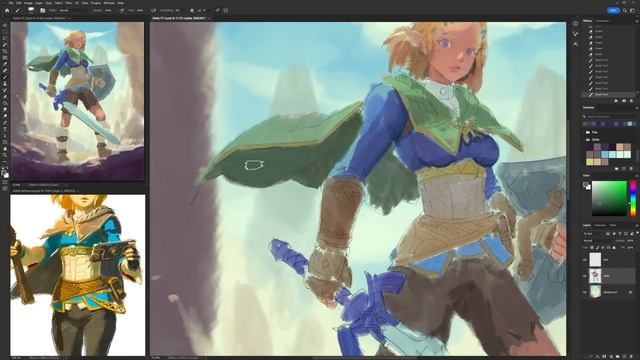
Task: Open symmetry paint options butterfly icon
Action: click(225, 10)
